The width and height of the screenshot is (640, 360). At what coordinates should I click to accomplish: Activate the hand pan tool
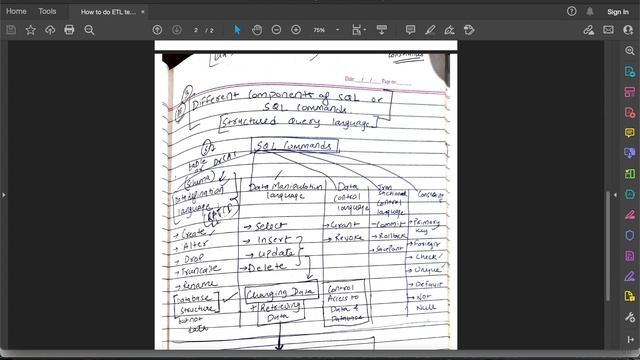click(x=257, y=30)
